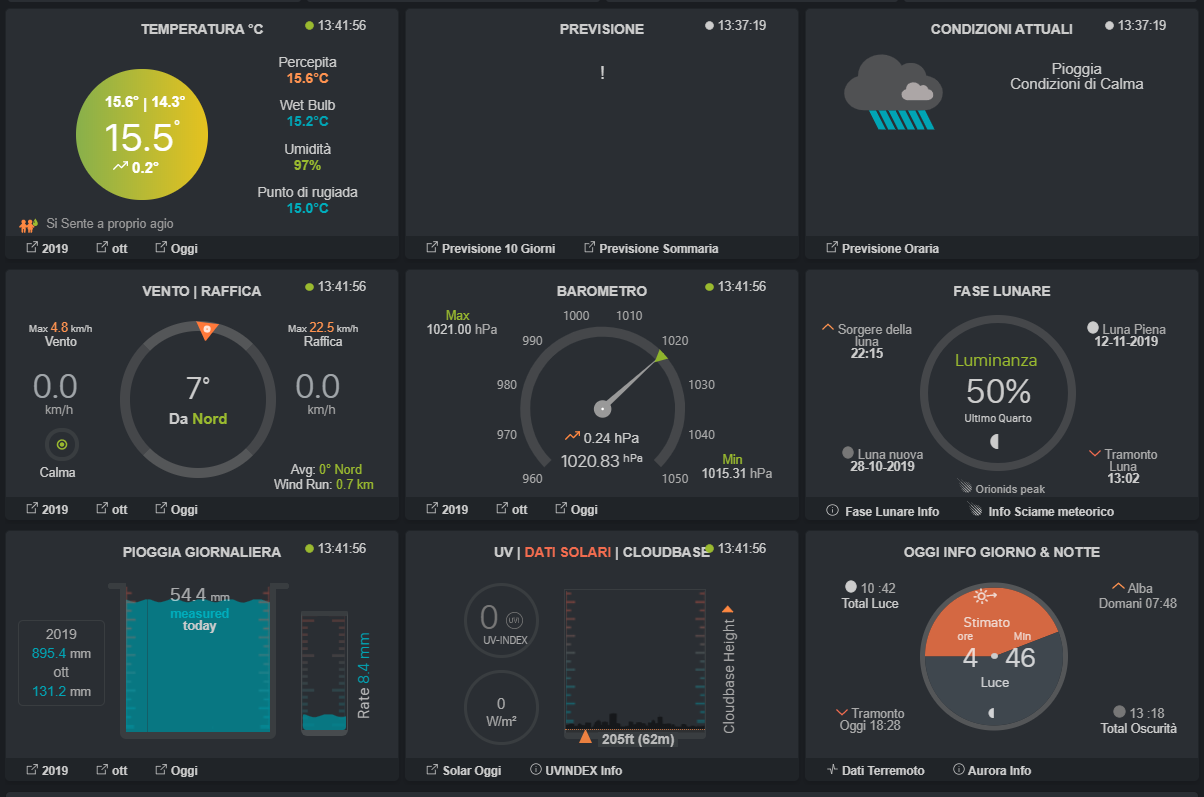The height and width of the screenshot is (797, 1204).
Task: Open 2019 link in Temperatura card
Action: (x=47, y=248)
